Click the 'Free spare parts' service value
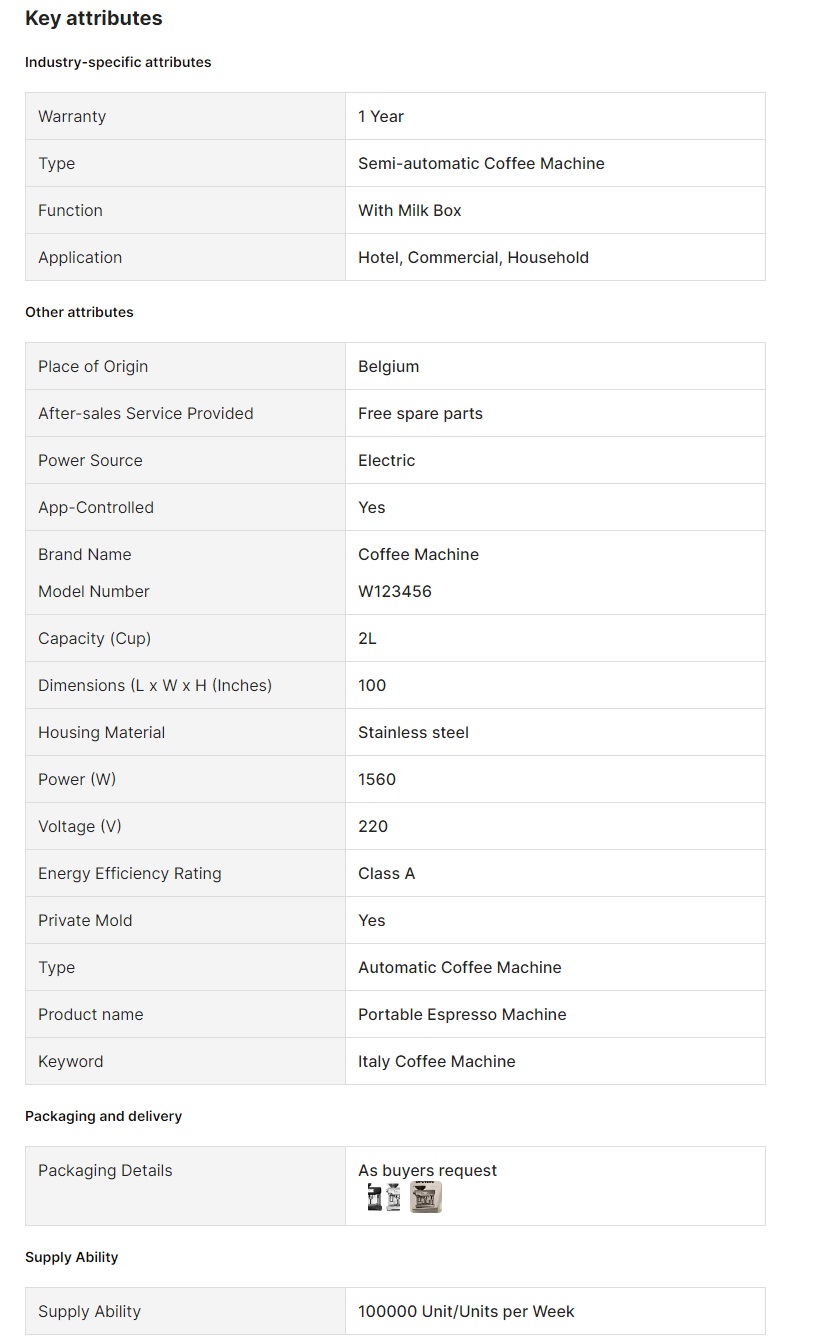 click(420, 413)
